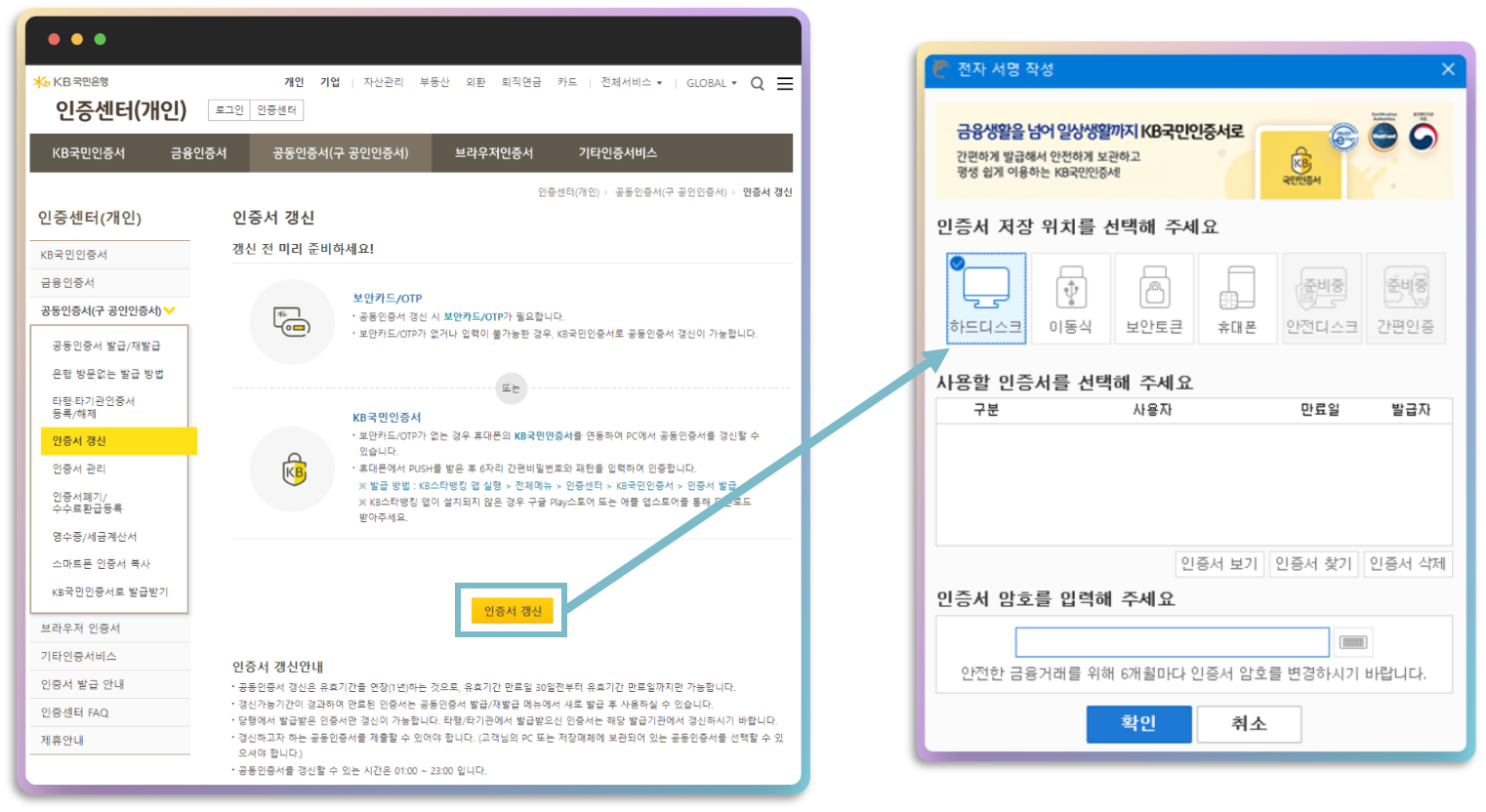
Task: Click the 보안카드/OTP card icon
Action: (292, 322)
